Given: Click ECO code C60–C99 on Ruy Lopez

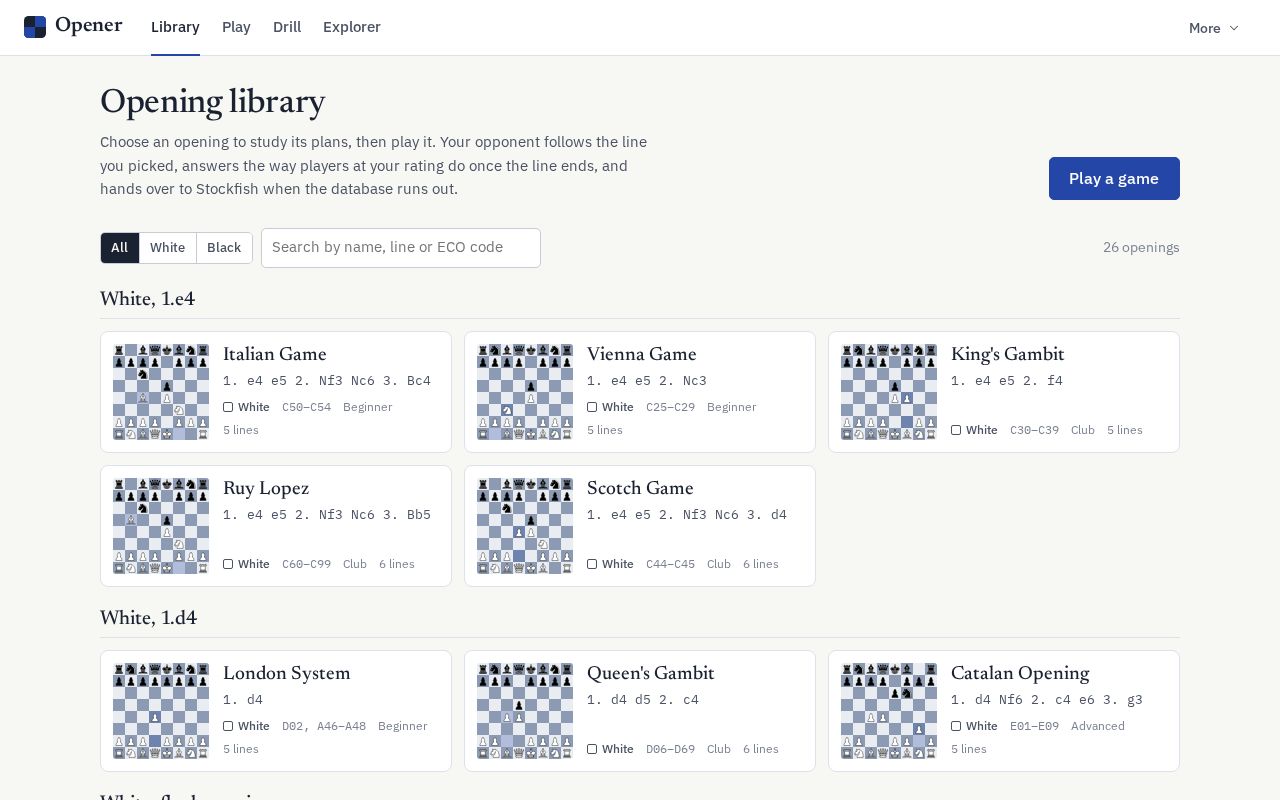Looking at the screenshot, I should click(306, 564).
